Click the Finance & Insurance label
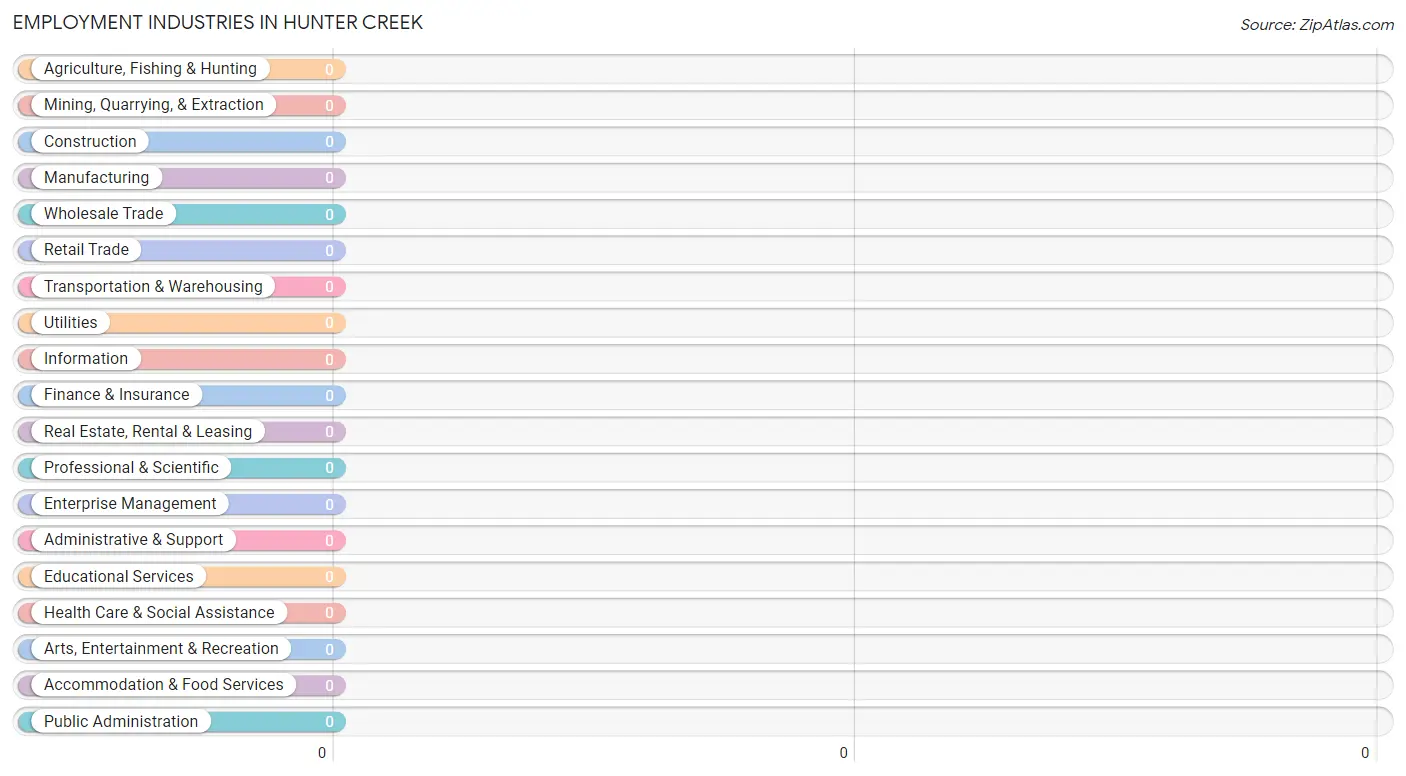The width and height of the screenshot is (1406, 776). point(116,395)
